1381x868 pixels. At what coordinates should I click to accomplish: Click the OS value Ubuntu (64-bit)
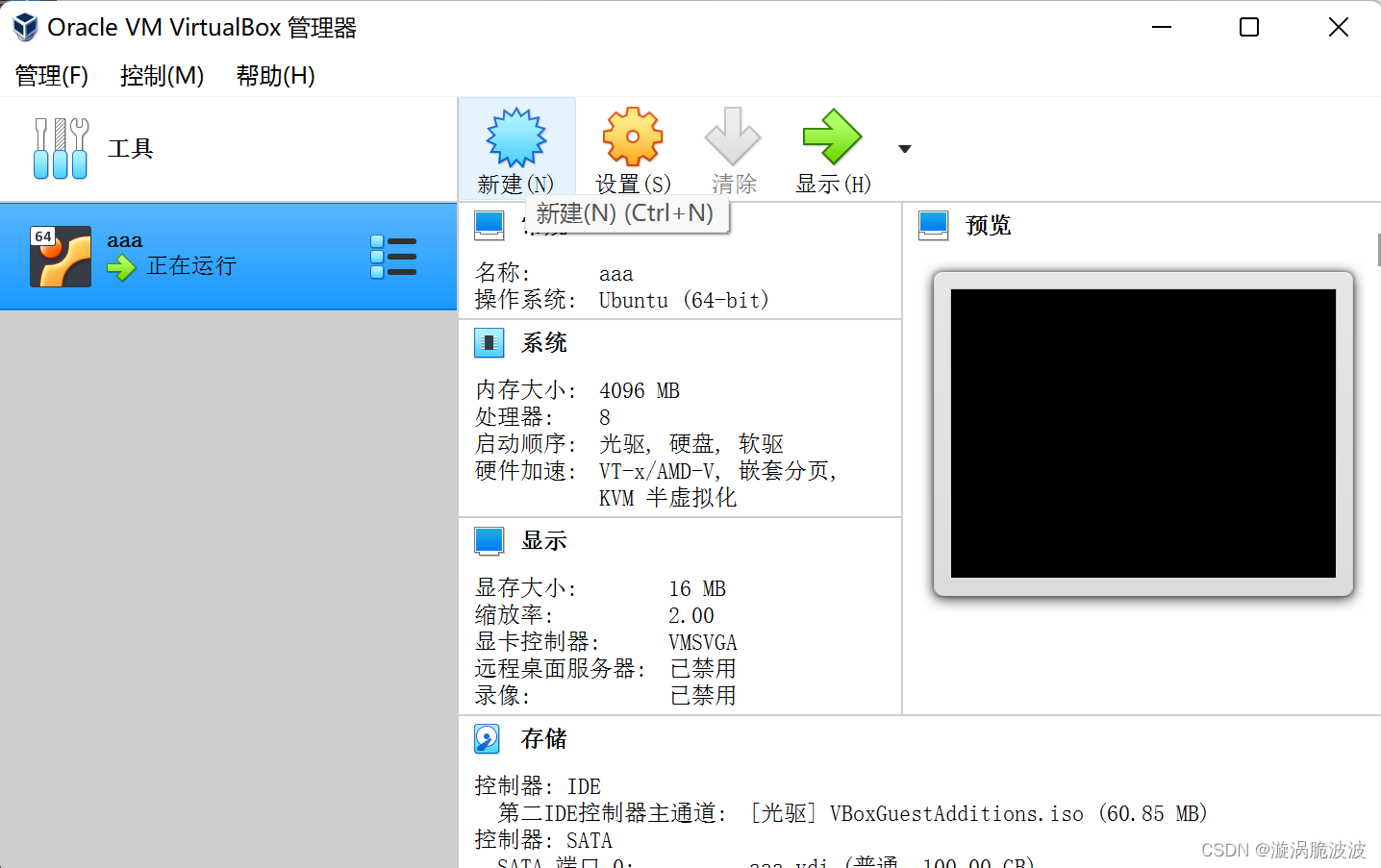pos(684,301)
